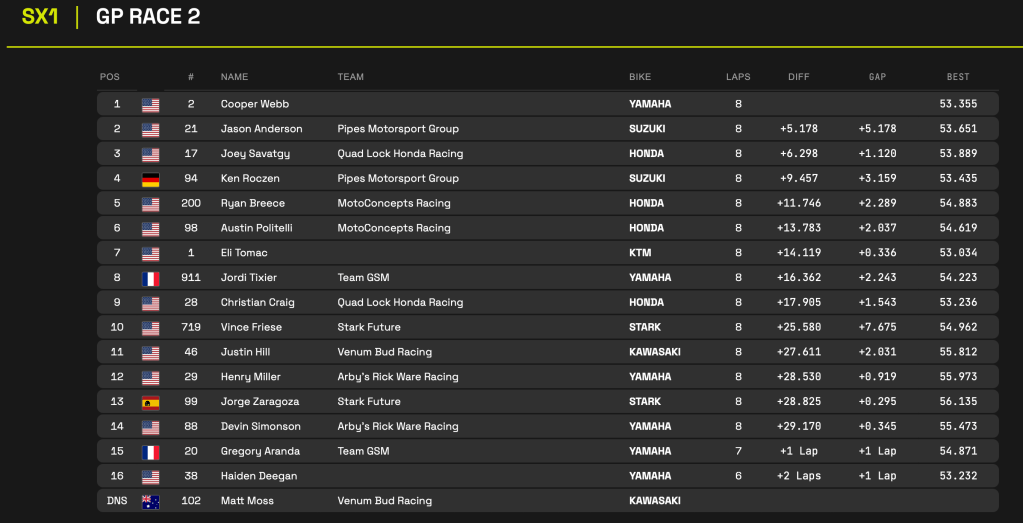
Task: Click the POS column header
Action: click(x=109, y=77)
